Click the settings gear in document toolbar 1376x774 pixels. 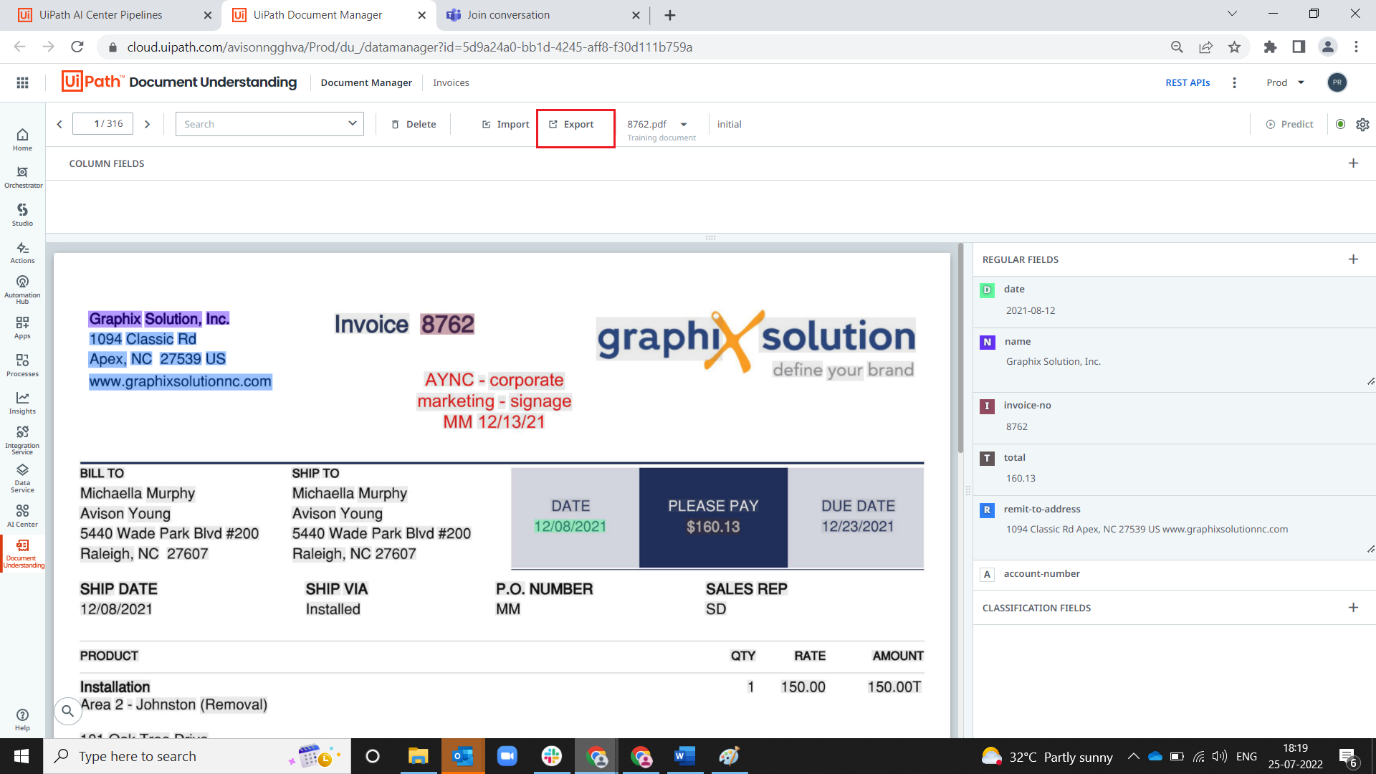pyautogui.click(x=1362, y=125)
